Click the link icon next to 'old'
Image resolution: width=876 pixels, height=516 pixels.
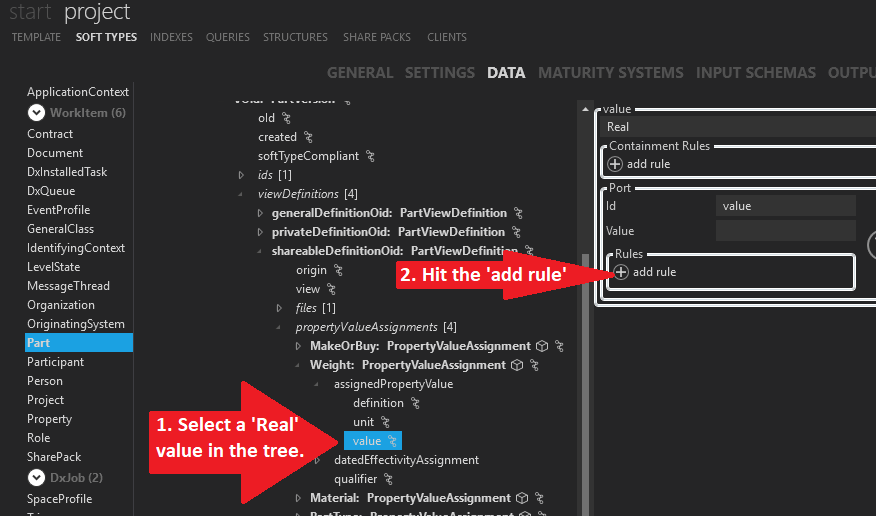(x=287, y=118)
